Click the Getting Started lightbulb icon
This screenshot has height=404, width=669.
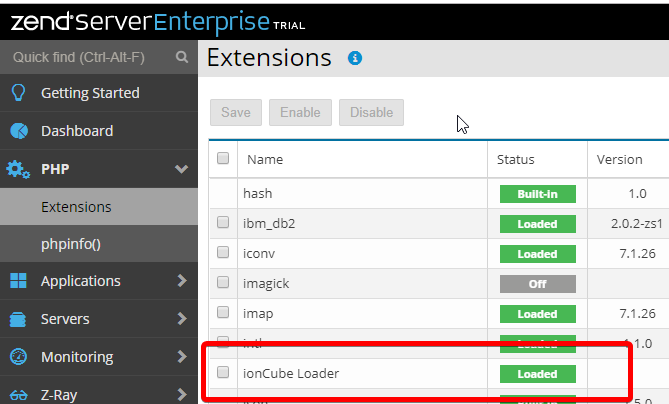tap(18, 93)
